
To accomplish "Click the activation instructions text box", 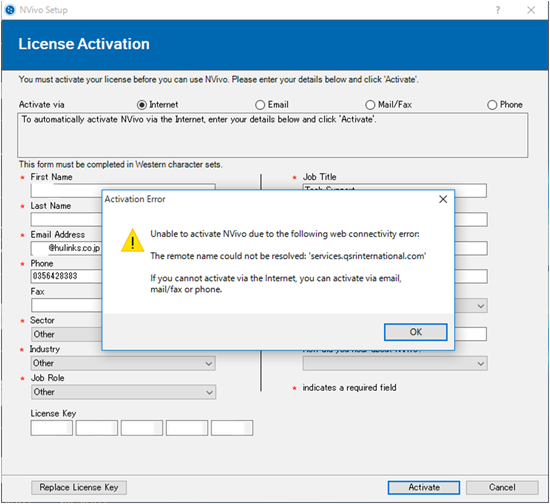I will 273,135.
